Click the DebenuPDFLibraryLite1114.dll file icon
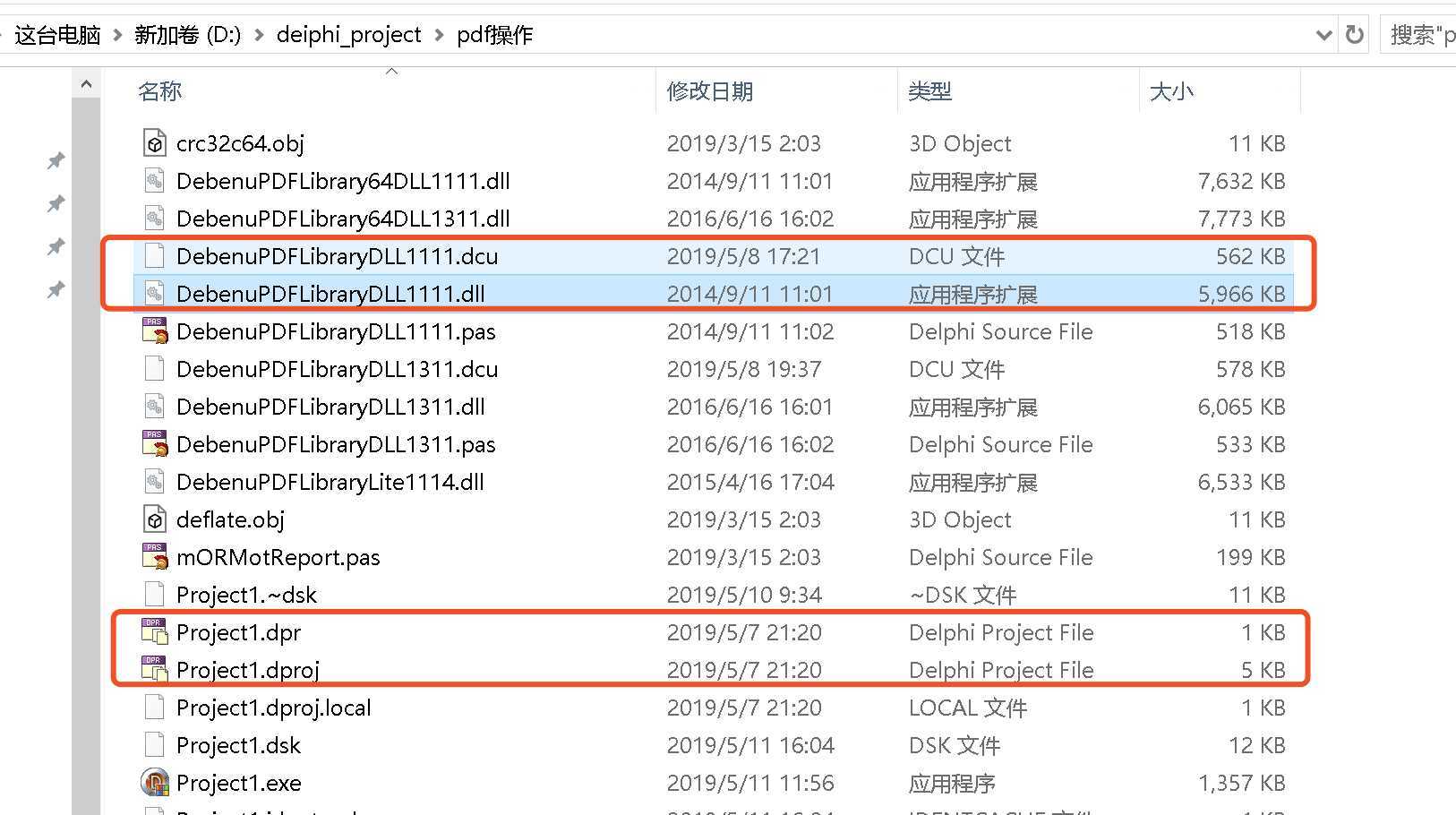This screenshot has width=1456, height=815. coord(155,482)
